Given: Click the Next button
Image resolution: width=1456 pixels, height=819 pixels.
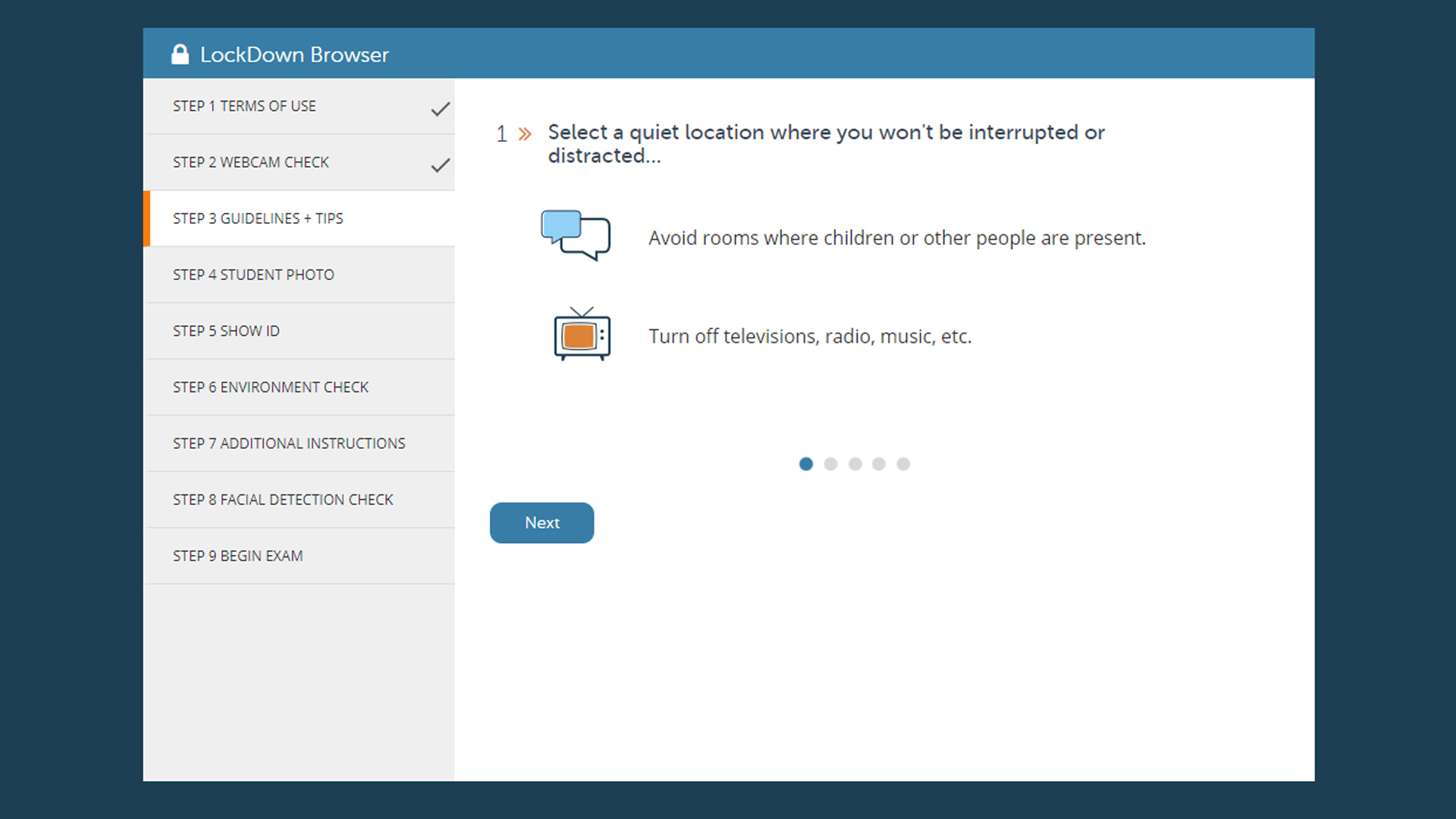Looking at the screenshot, I should click(x=541, y=521).
